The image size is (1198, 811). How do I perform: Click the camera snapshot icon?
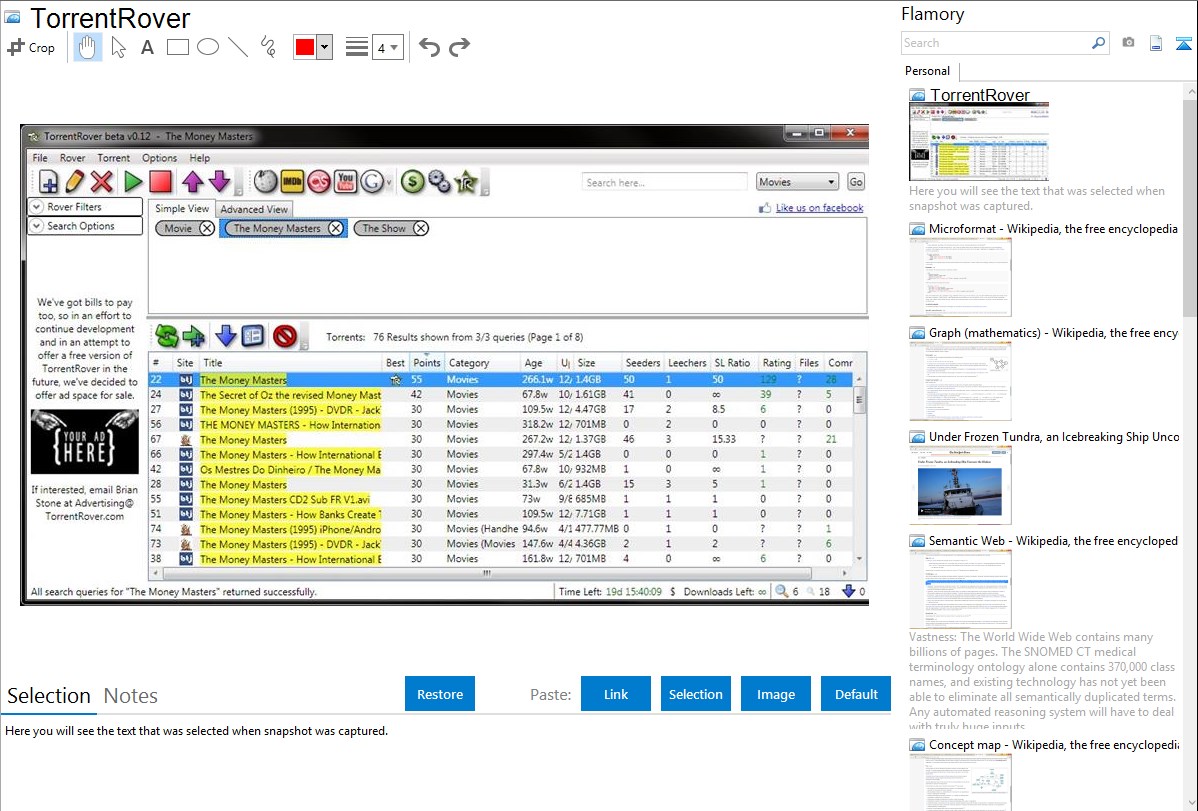(1128, 43)
